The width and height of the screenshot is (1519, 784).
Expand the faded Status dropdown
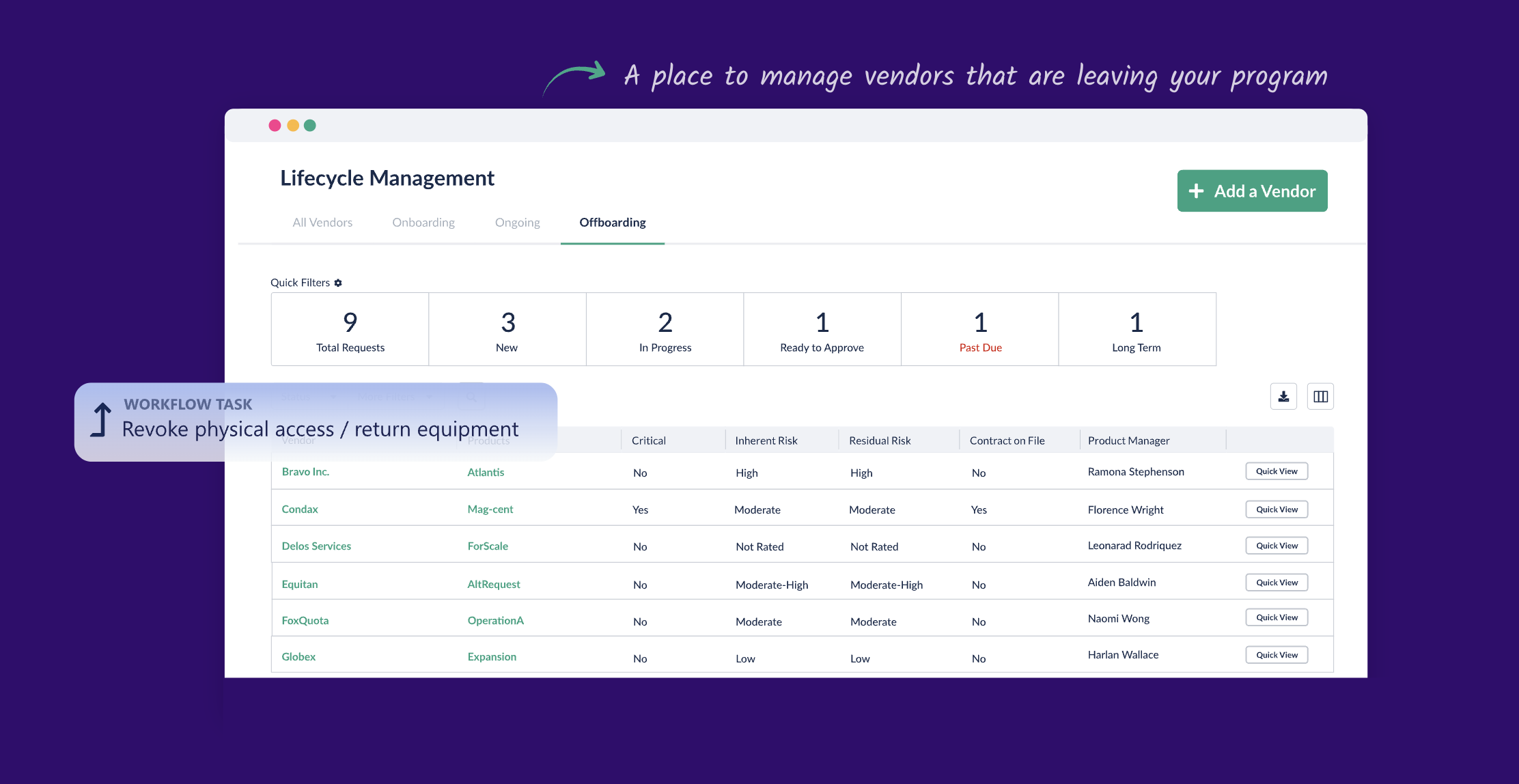pos(309,397)
